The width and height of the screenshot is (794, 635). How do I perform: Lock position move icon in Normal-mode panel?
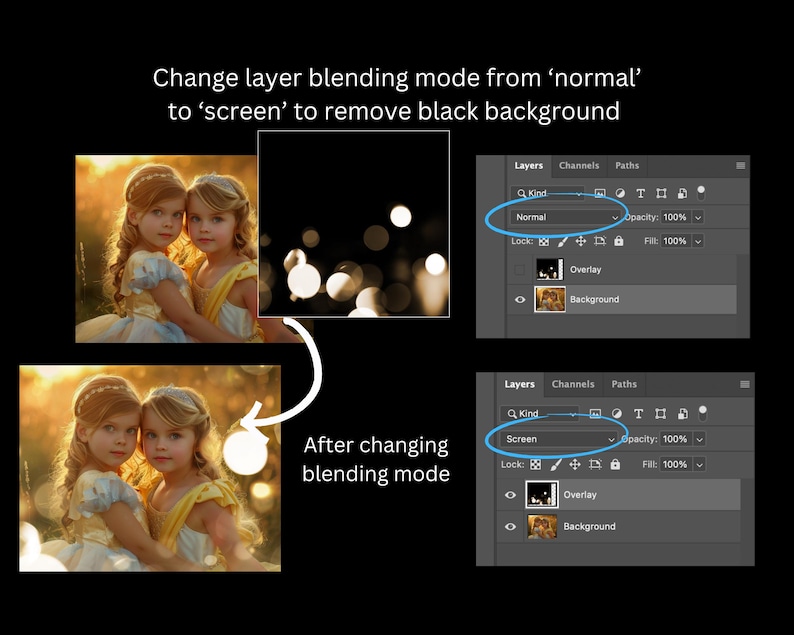[x=581, y=242]
